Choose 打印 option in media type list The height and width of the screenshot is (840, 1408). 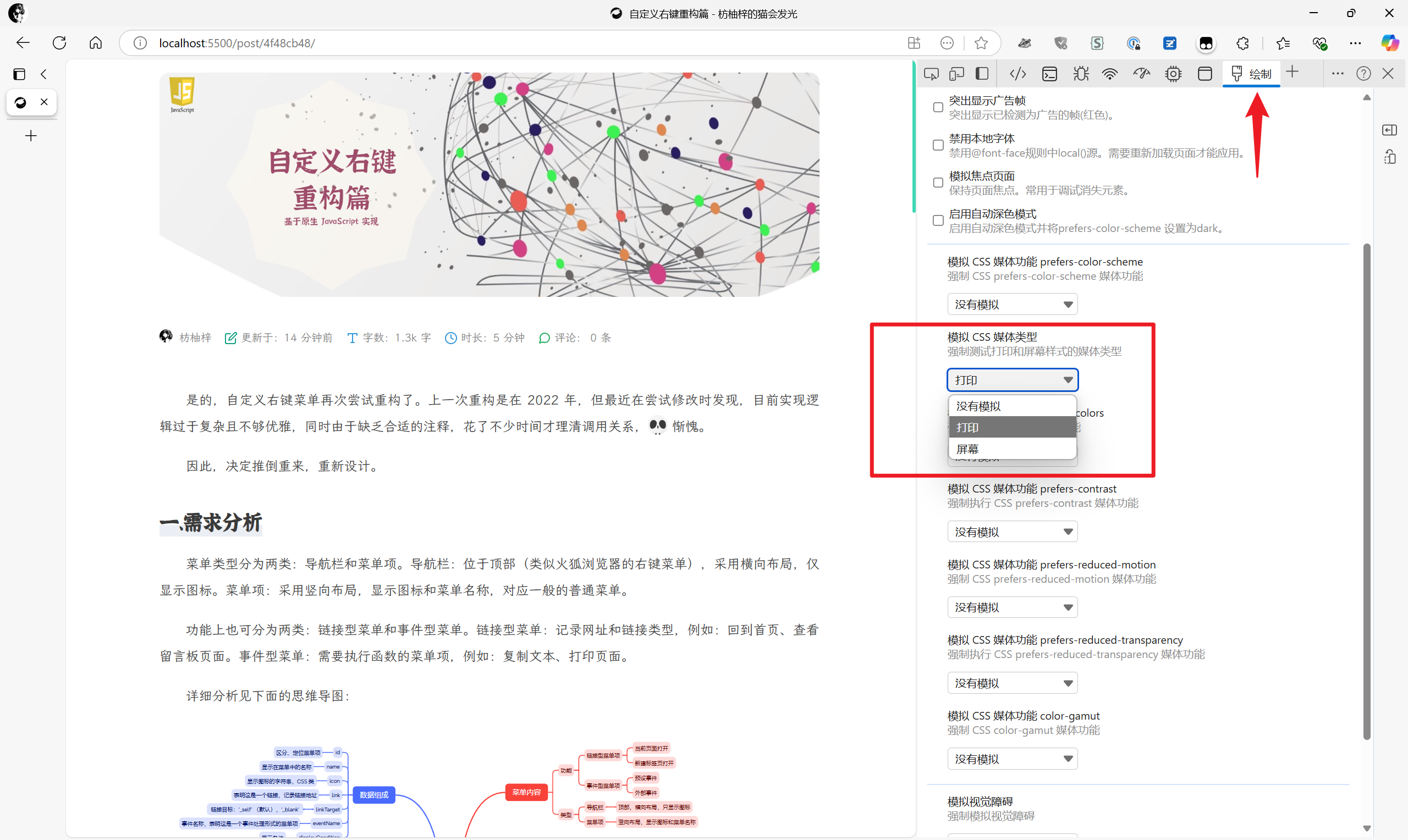tap(1012, 427)
